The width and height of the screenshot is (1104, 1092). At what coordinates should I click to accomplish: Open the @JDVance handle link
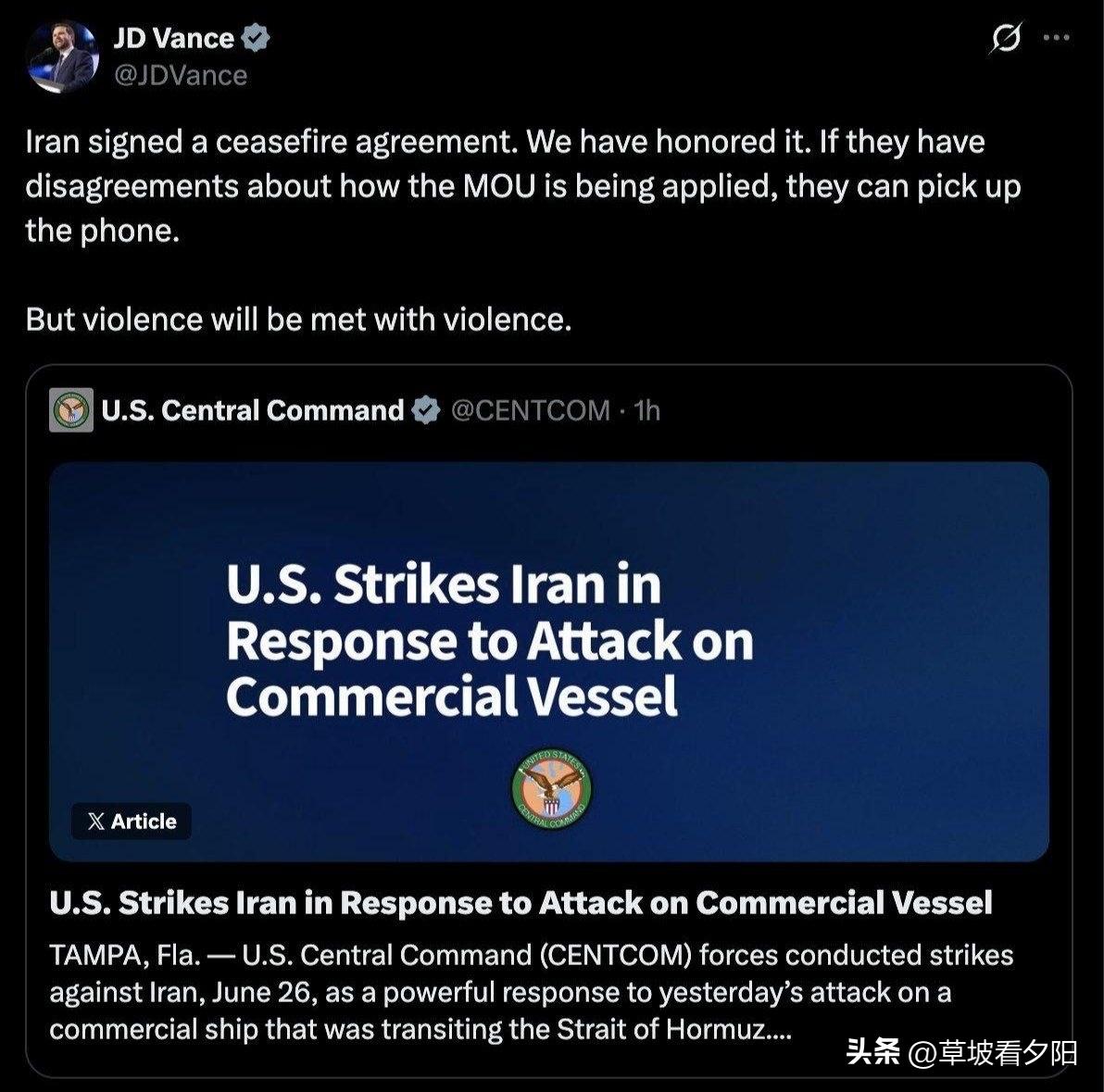coord(181,75)
